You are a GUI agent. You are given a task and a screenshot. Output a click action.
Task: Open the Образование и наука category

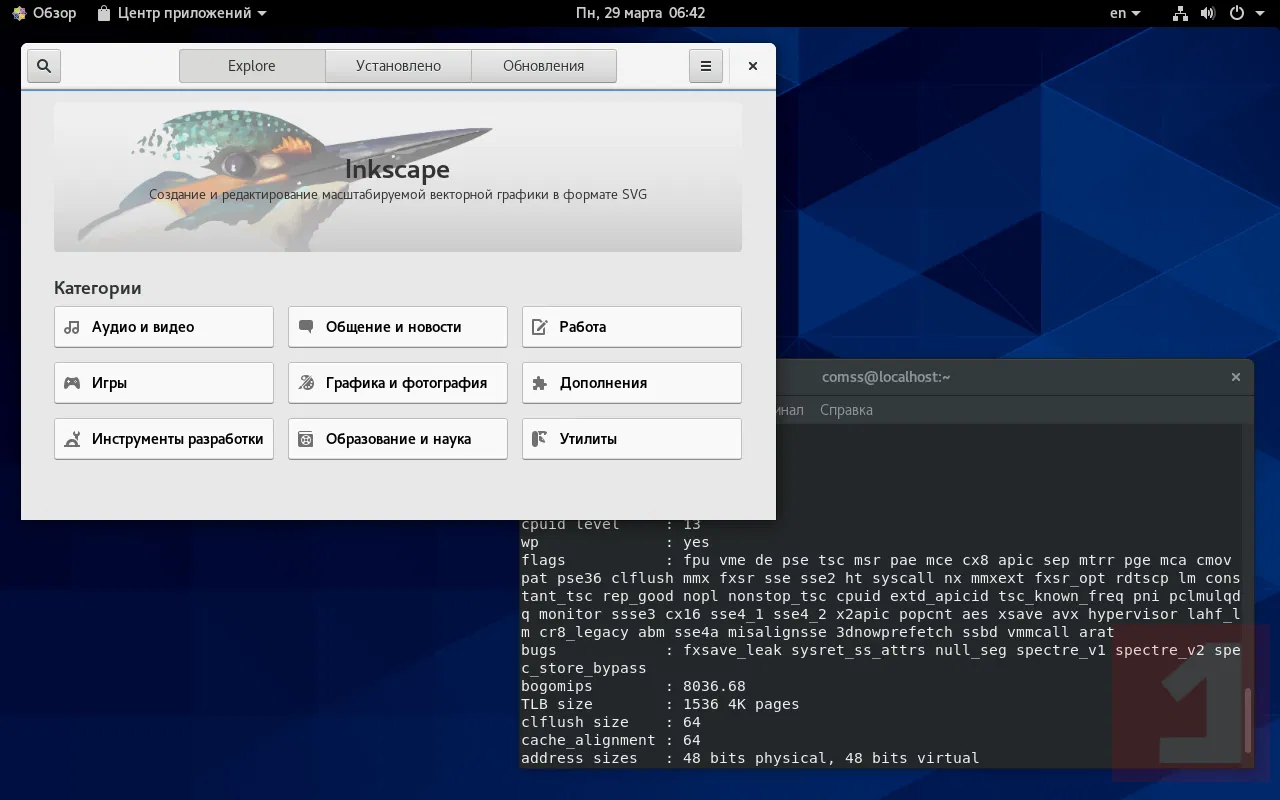pos(398,439)
